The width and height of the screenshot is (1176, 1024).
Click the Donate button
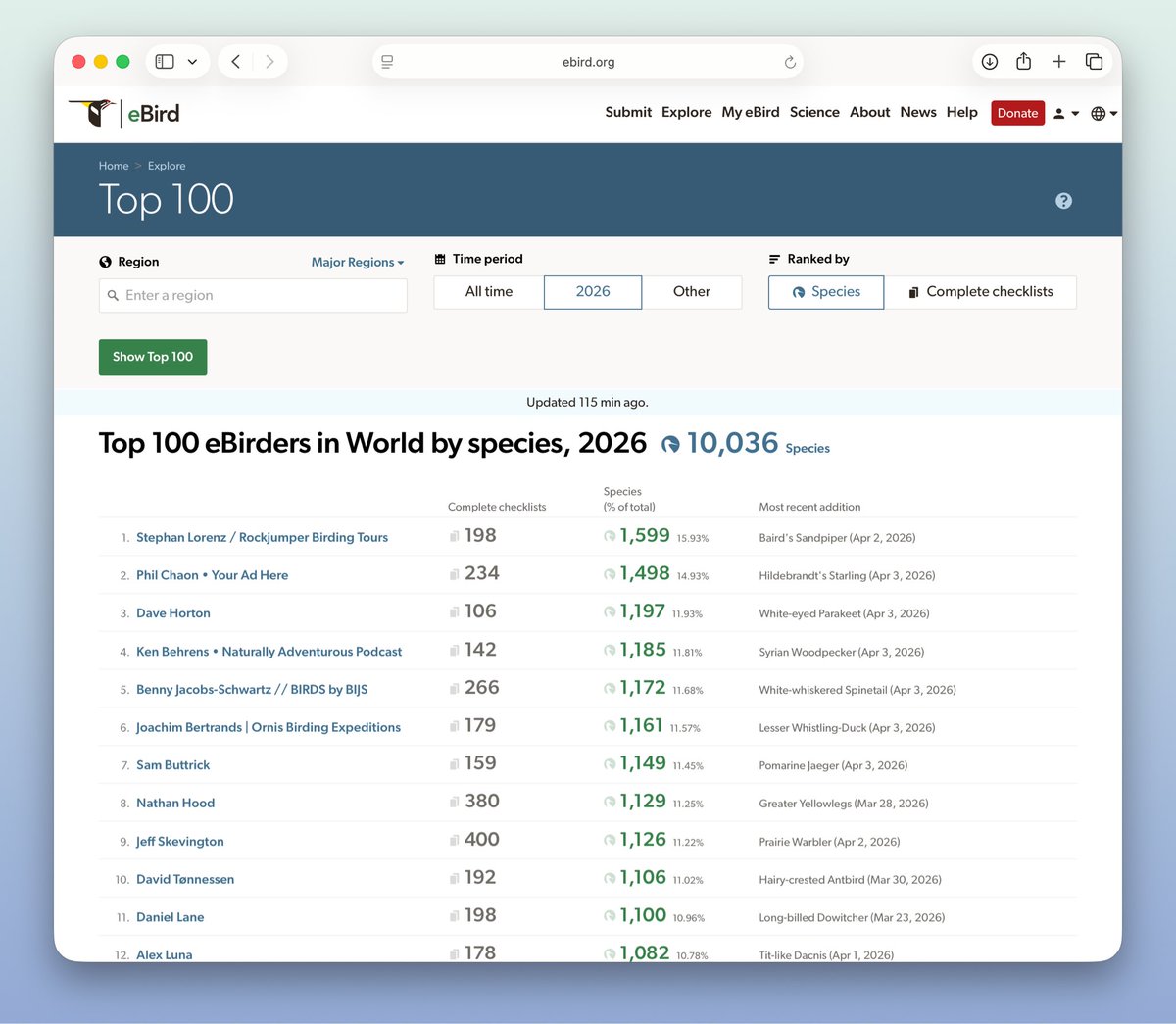pos(1017,113)
